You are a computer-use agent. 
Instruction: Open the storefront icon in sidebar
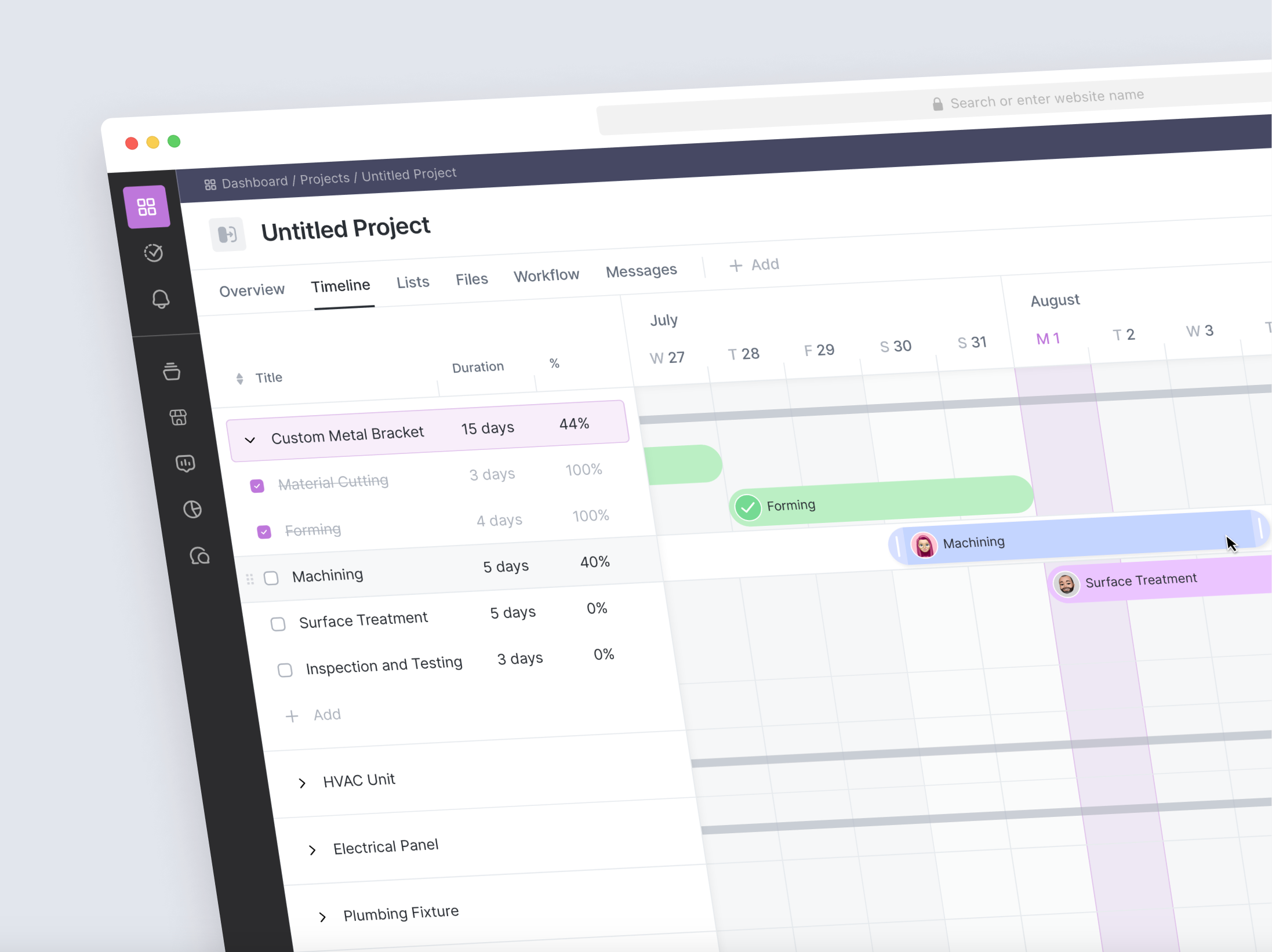(x=179, y=417)
